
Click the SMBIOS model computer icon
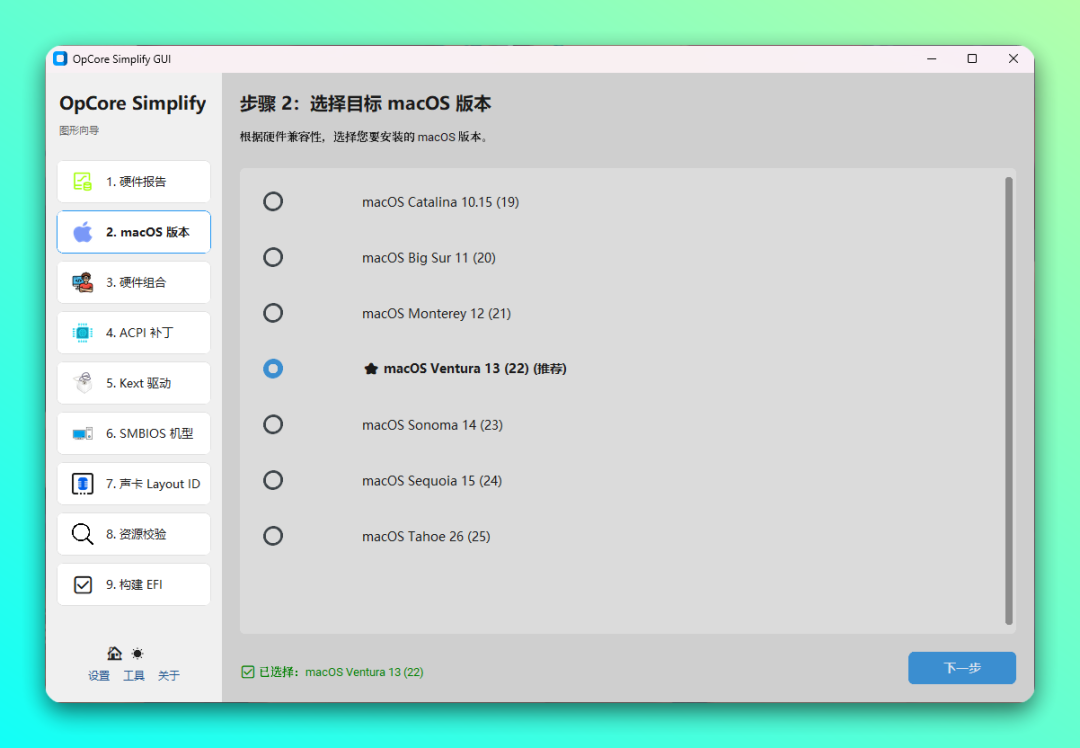83,433
